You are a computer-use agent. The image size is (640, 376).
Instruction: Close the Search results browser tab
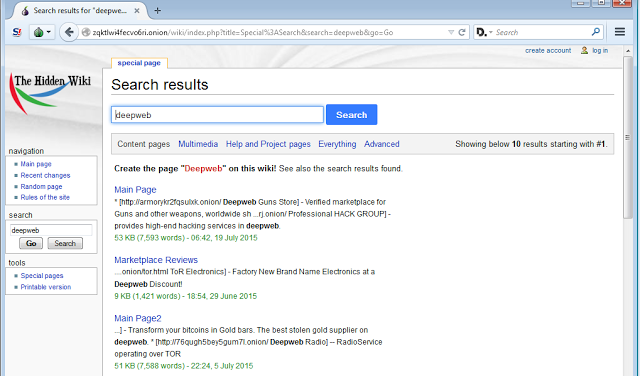pos(137,11)
